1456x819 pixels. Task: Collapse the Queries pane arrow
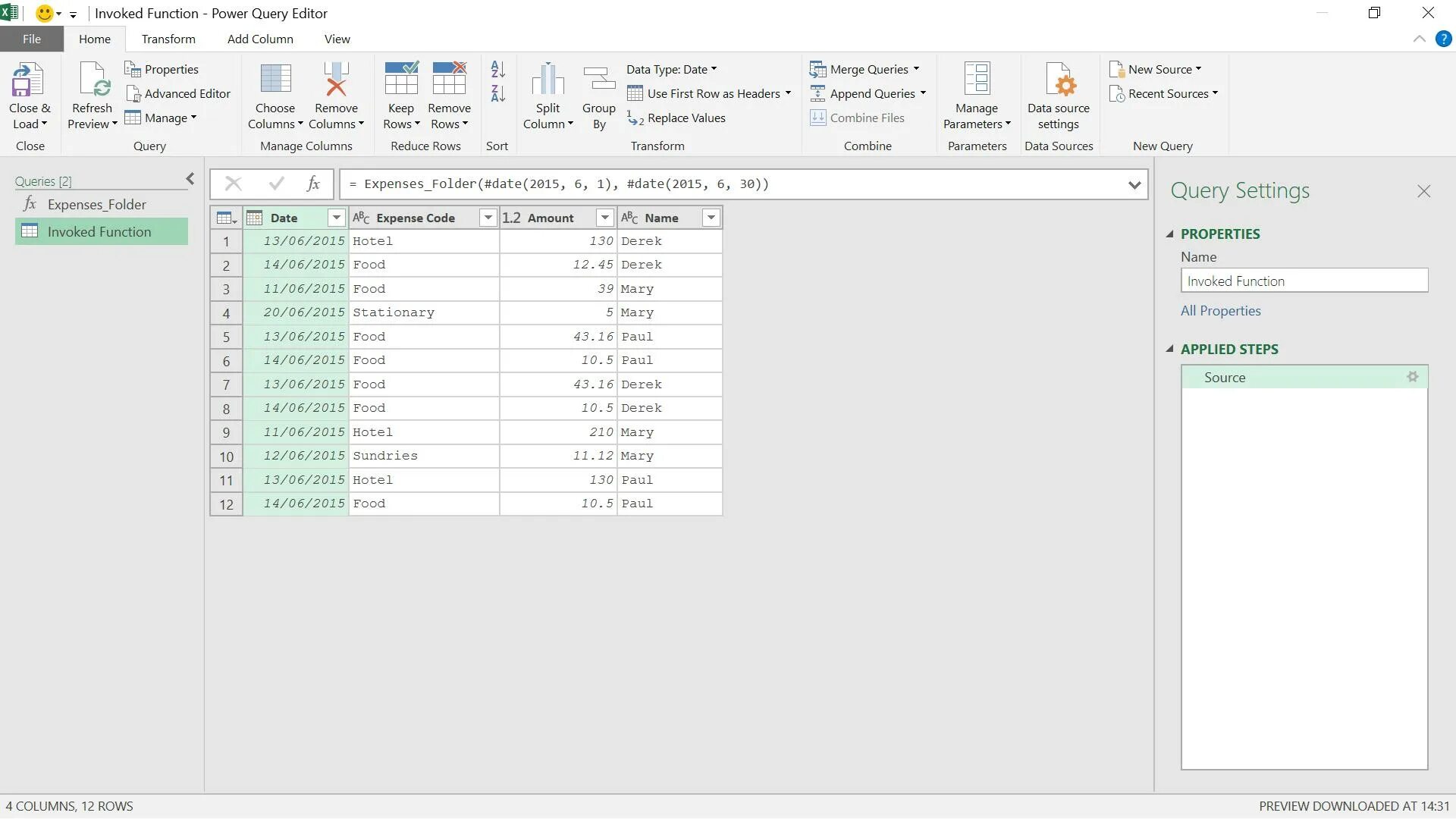[190, 179]
